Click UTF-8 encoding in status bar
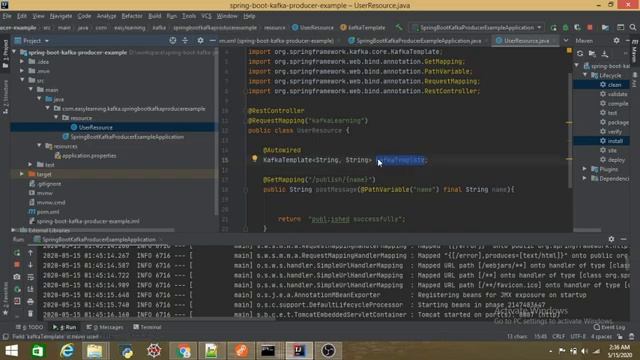The width and height of the screenshot is (640, 360). click(578, 337)
